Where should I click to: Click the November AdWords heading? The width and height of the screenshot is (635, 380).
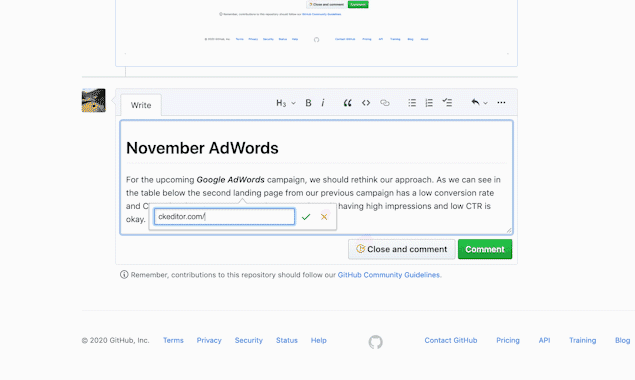[x=202, y=148]
